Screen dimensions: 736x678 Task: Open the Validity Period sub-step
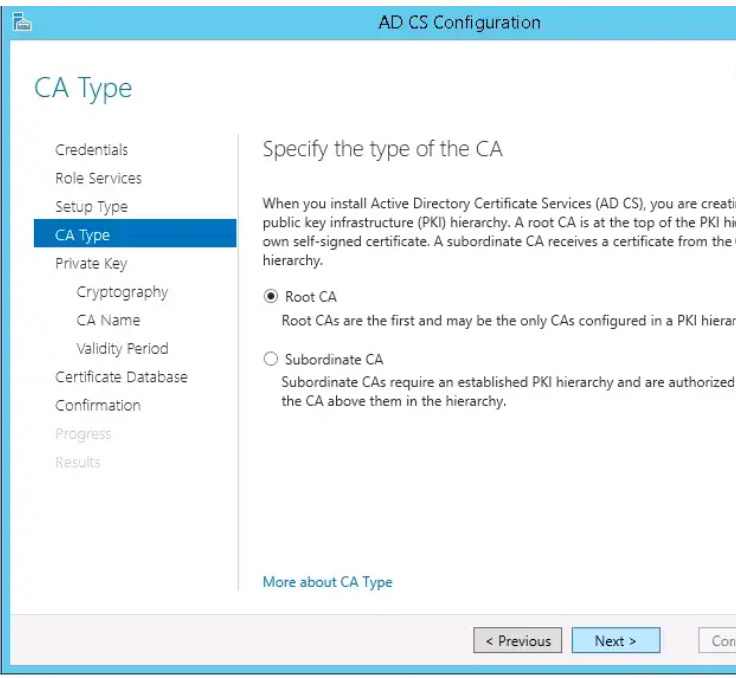123,348
